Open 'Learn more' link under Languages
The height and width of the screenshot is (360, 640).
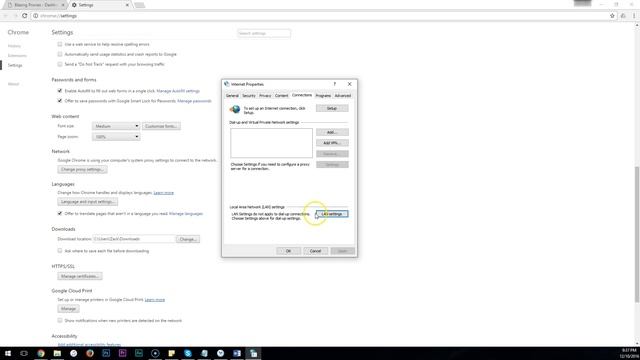click(164, 193)
